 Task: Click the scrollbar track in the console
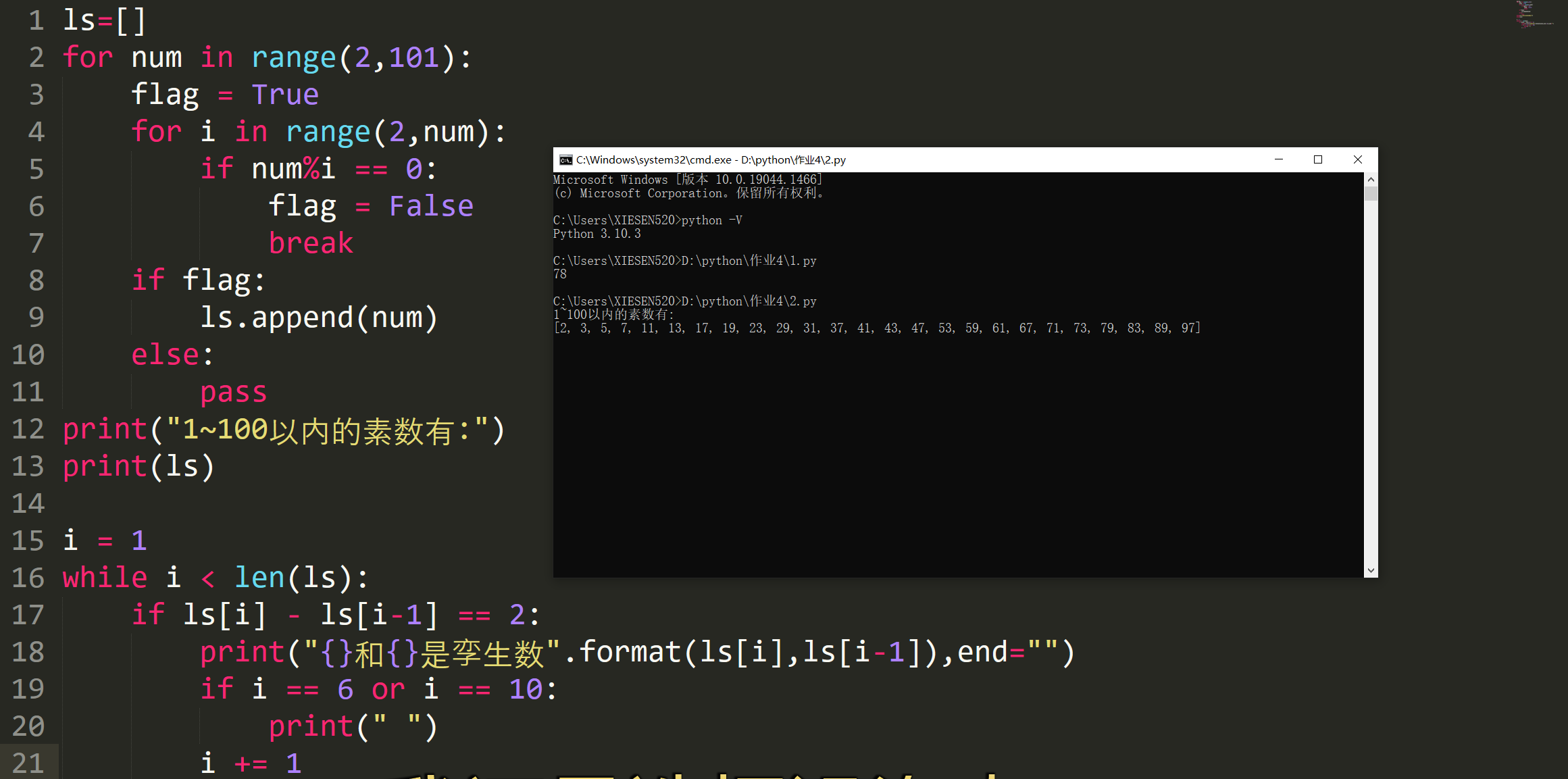click(x=1371, y=372)
